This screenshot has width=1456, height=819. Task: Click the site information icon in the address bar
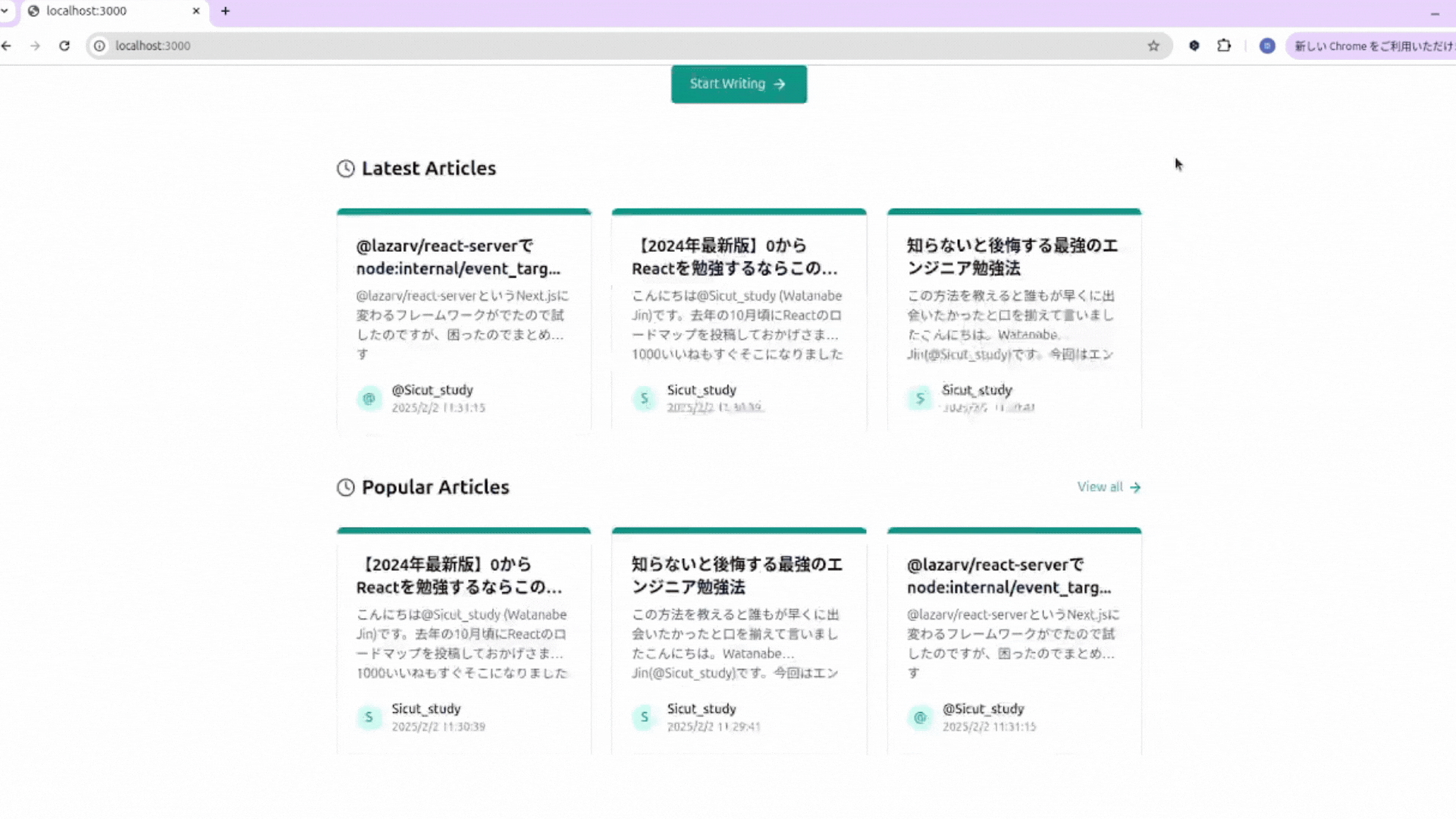point(99,45)
